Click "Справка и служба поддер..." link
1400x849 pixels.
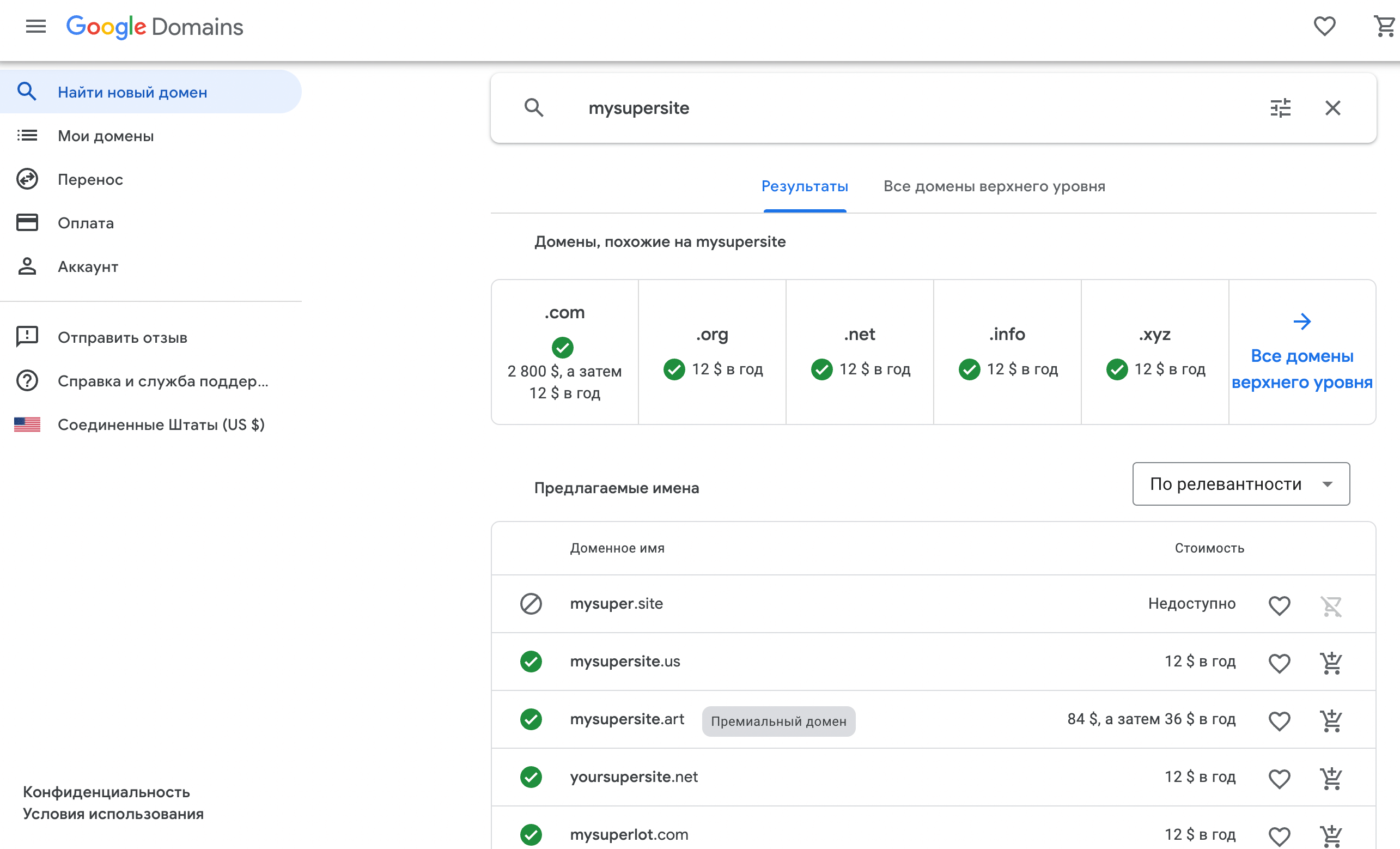[163, 381]
